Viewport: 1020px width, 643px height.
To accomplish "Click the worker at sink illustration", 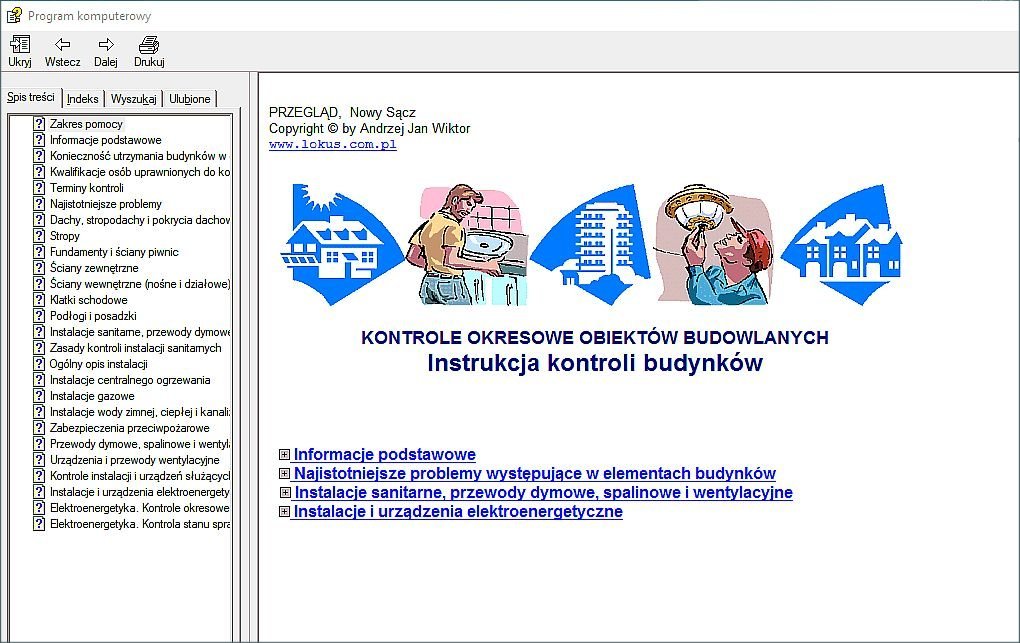I will click(x=465, y=245).
